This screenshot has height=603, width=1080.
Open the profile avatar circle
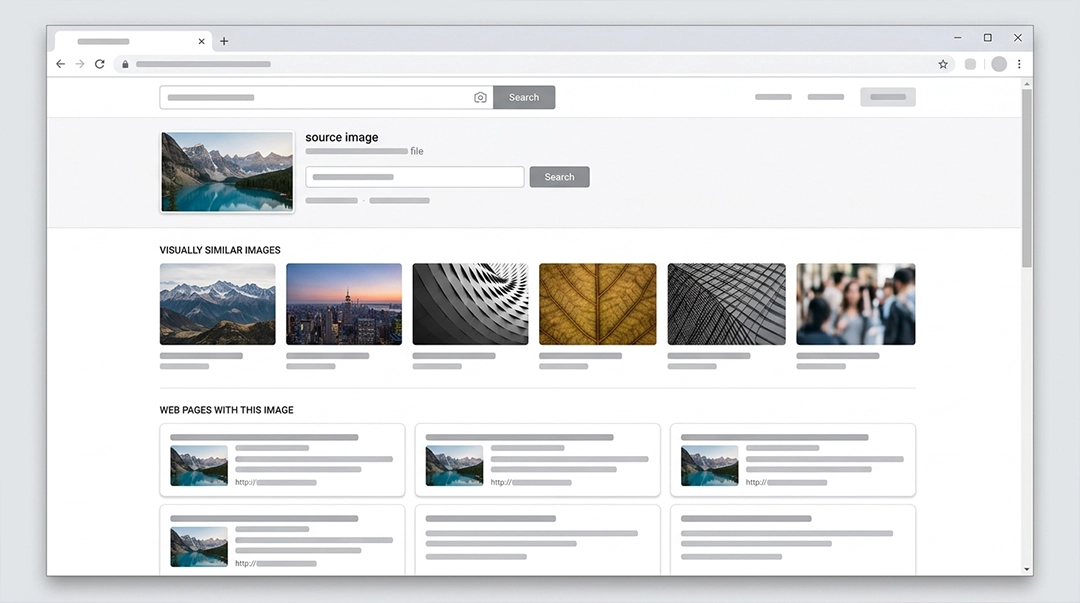(x=999, y=64)
